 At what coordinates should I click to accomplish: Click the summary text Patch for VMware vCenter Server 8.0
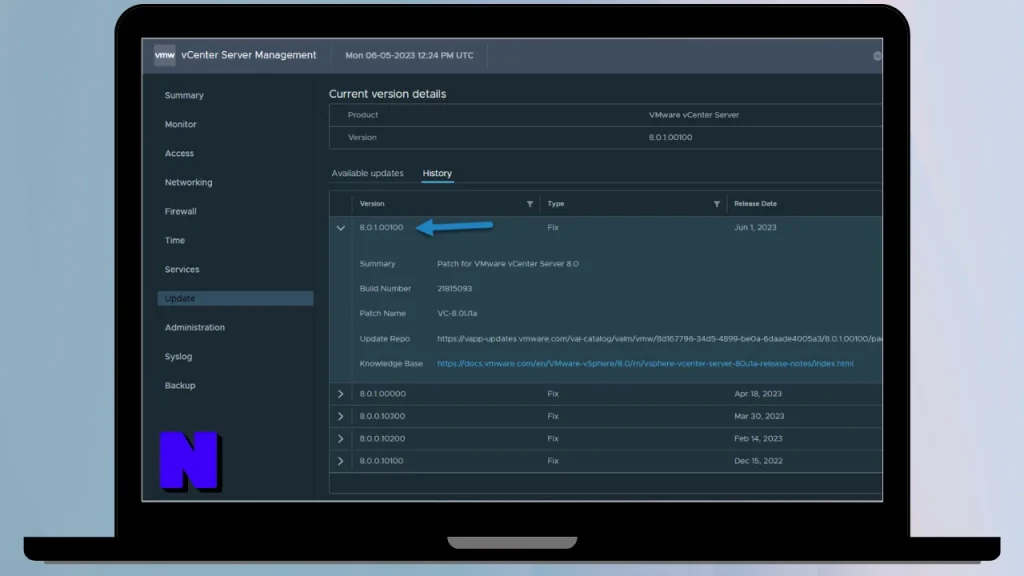[x=507, y=264]
